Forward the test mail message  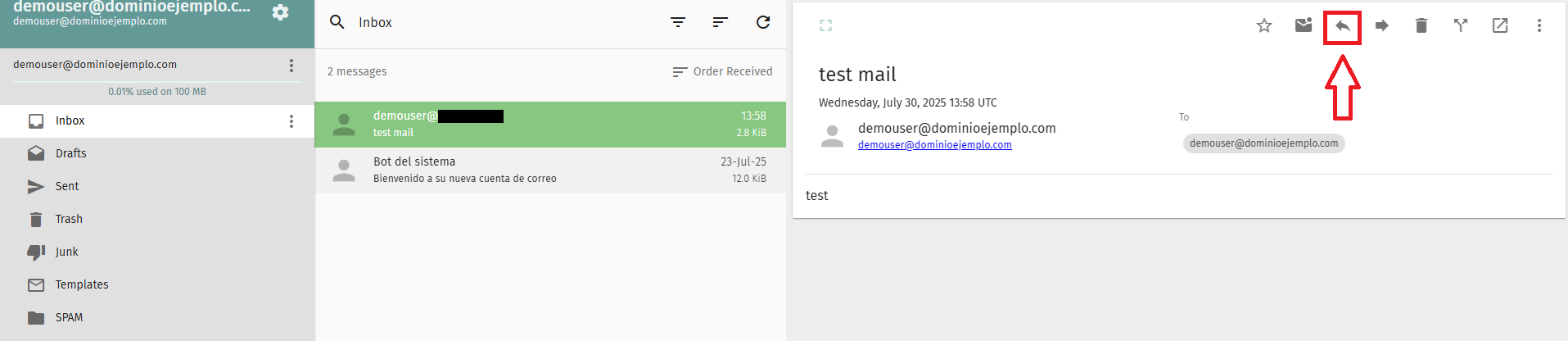tap(1382, 25)
